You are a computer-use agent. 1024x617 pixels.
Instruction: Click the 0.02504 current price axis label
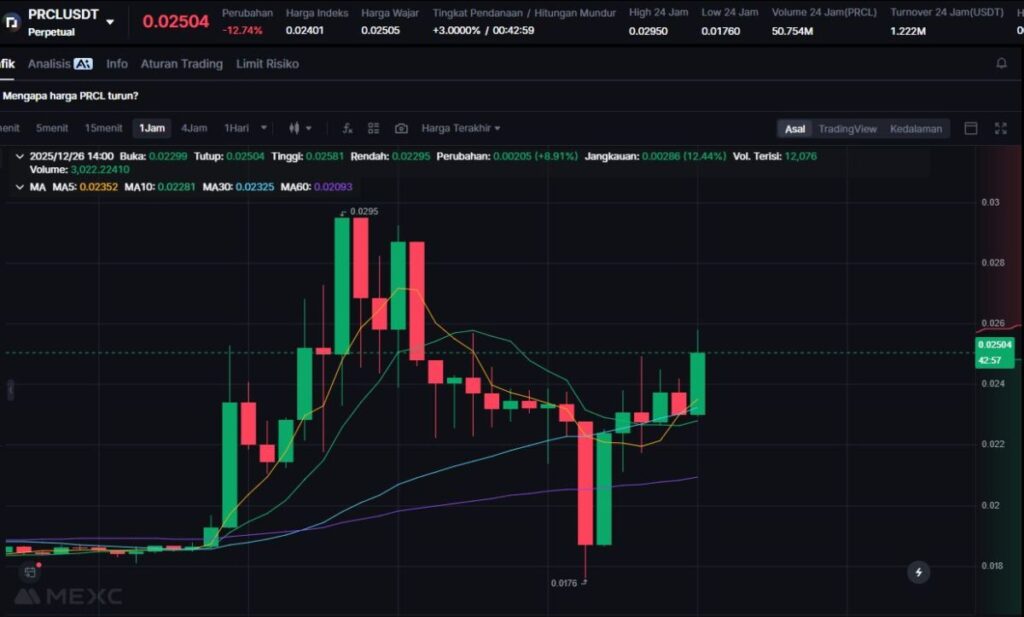pos(996,344)
